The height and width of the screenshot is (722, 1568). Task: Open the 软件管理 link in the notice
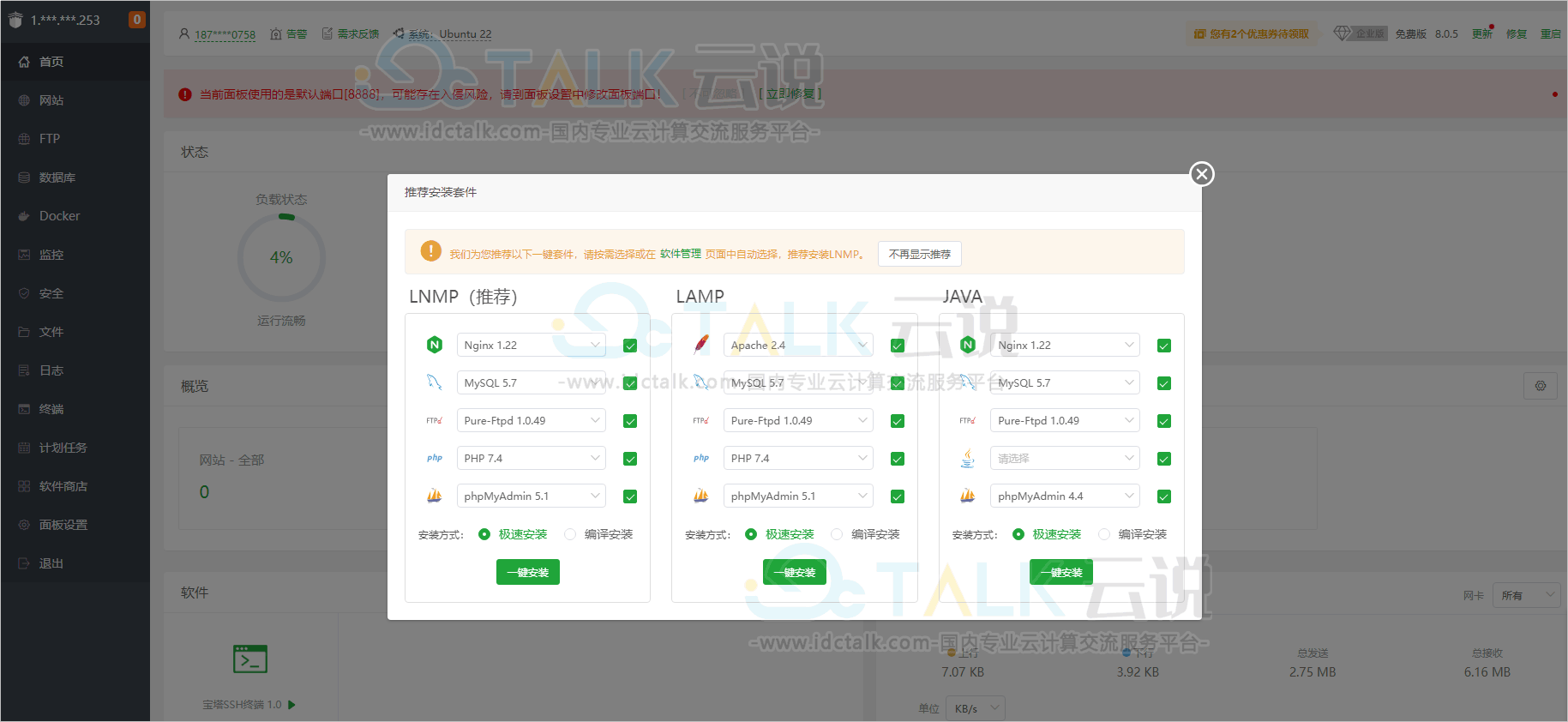(x=681, y=254)
